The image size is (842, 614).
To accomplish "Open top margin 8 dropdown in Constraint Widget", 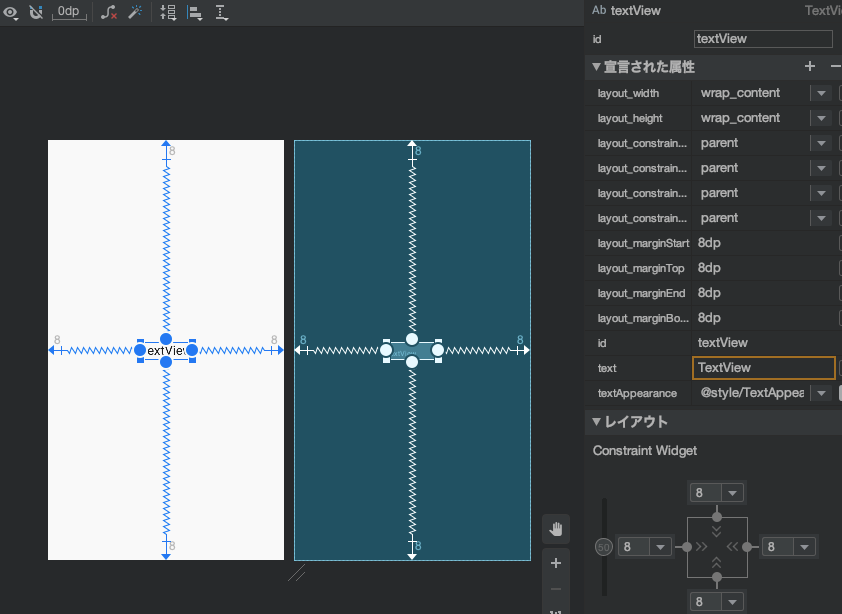I will point(732,493).
